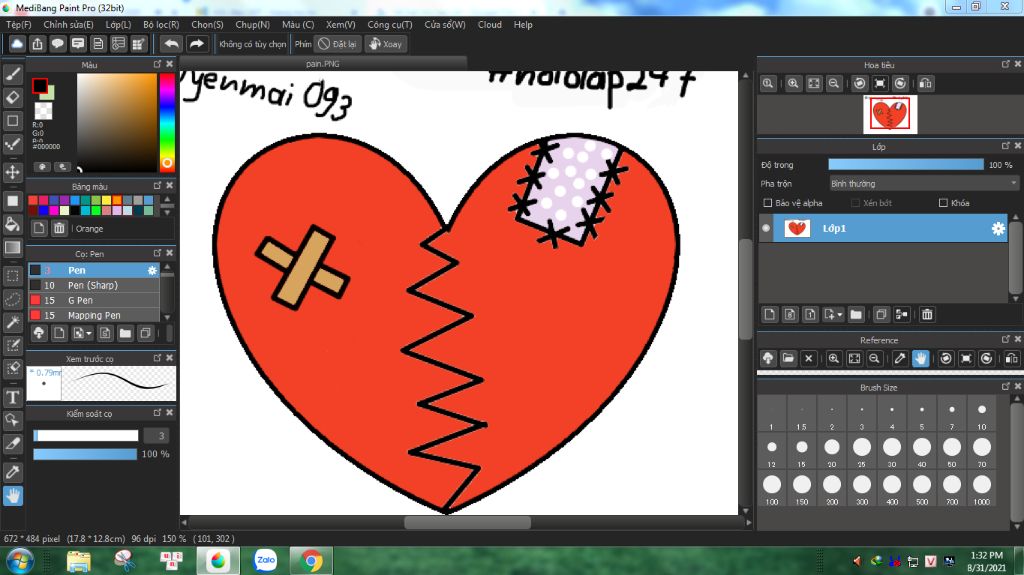
Task: Pick the Reference panel eyedropper
Action: tap(900, 358)
